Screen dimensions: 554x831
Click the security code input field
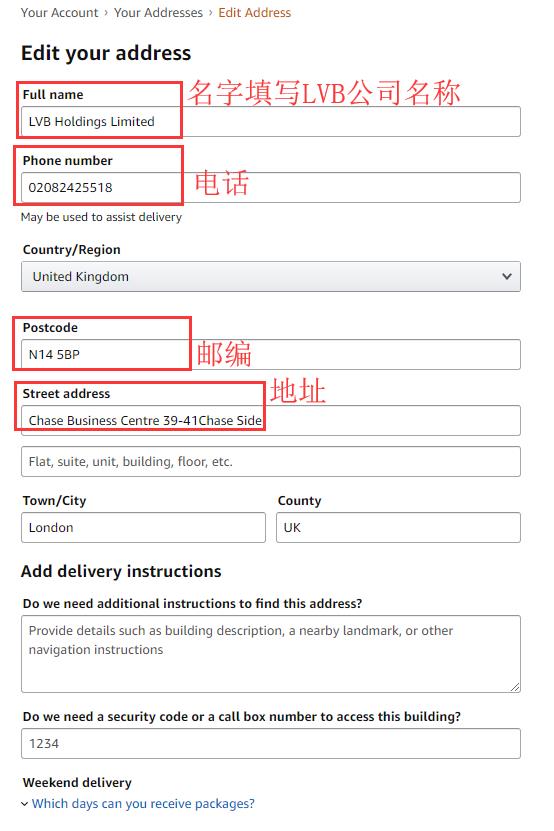[270, 744]
